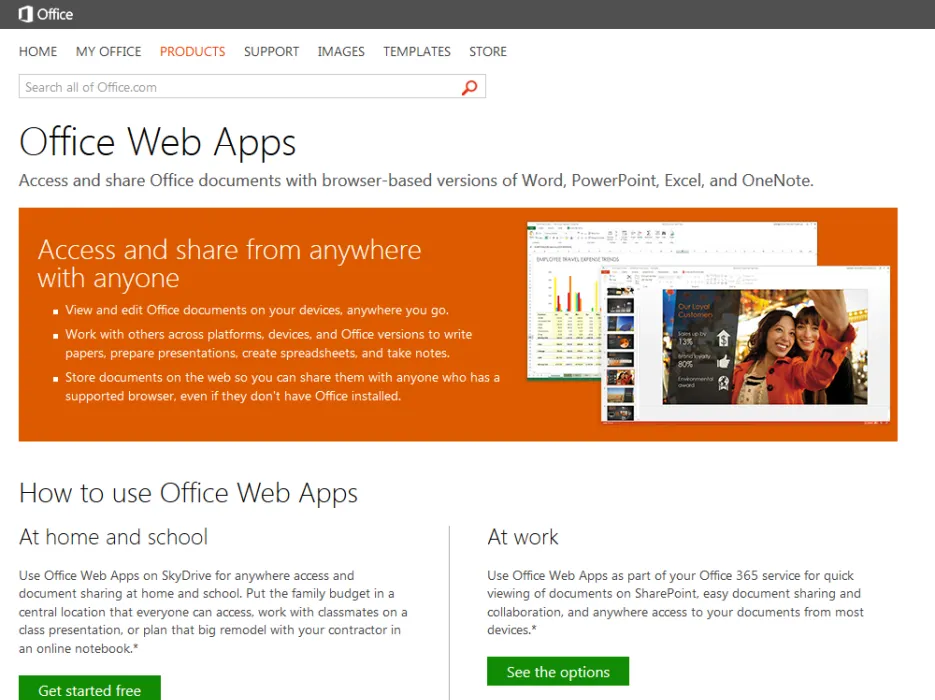Click the bullet starting 'Work with others across platforms'
Image resolution: width=935 pixels, height=700 pixels.
coord(268,343)
